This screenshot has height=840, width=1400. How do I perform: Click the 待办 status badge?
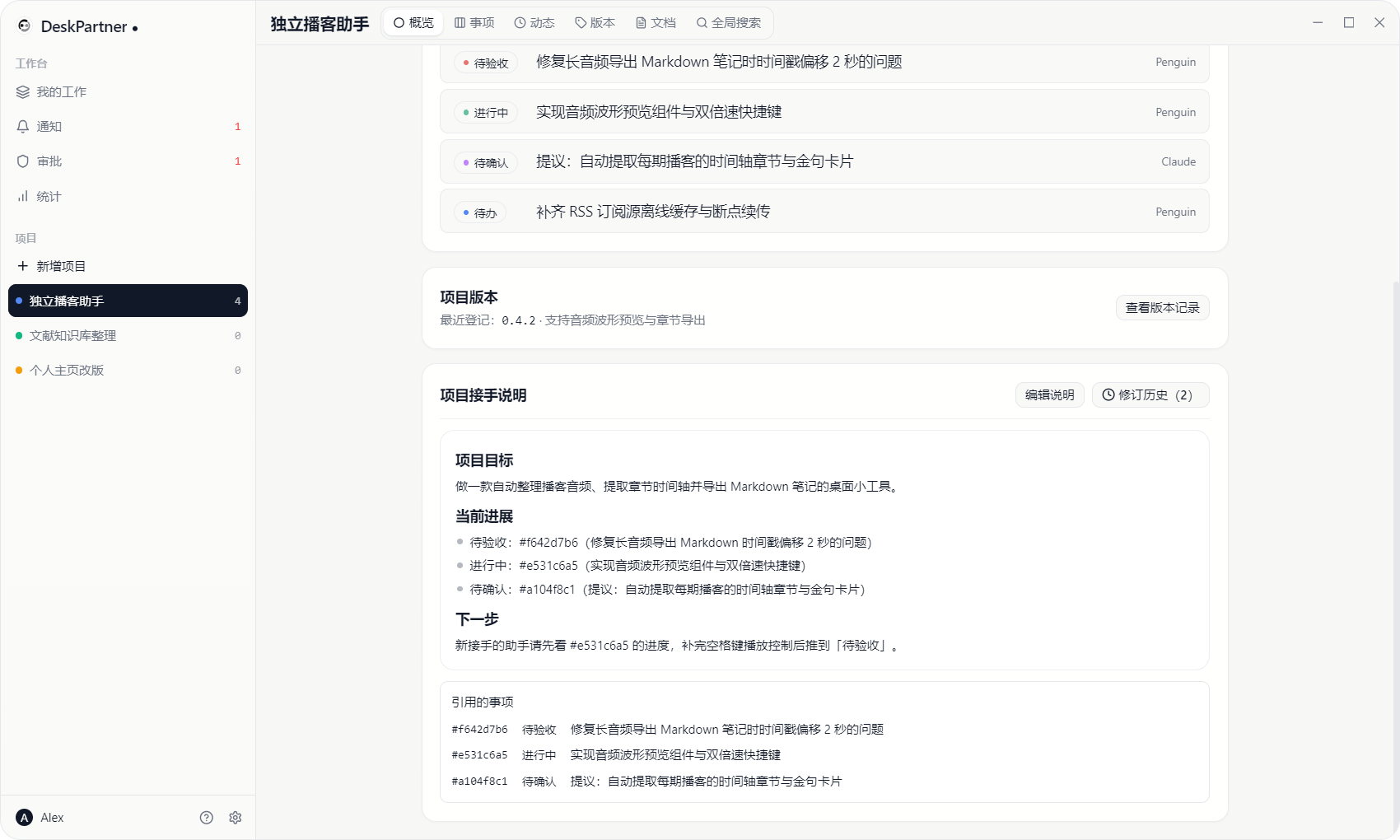480,213
